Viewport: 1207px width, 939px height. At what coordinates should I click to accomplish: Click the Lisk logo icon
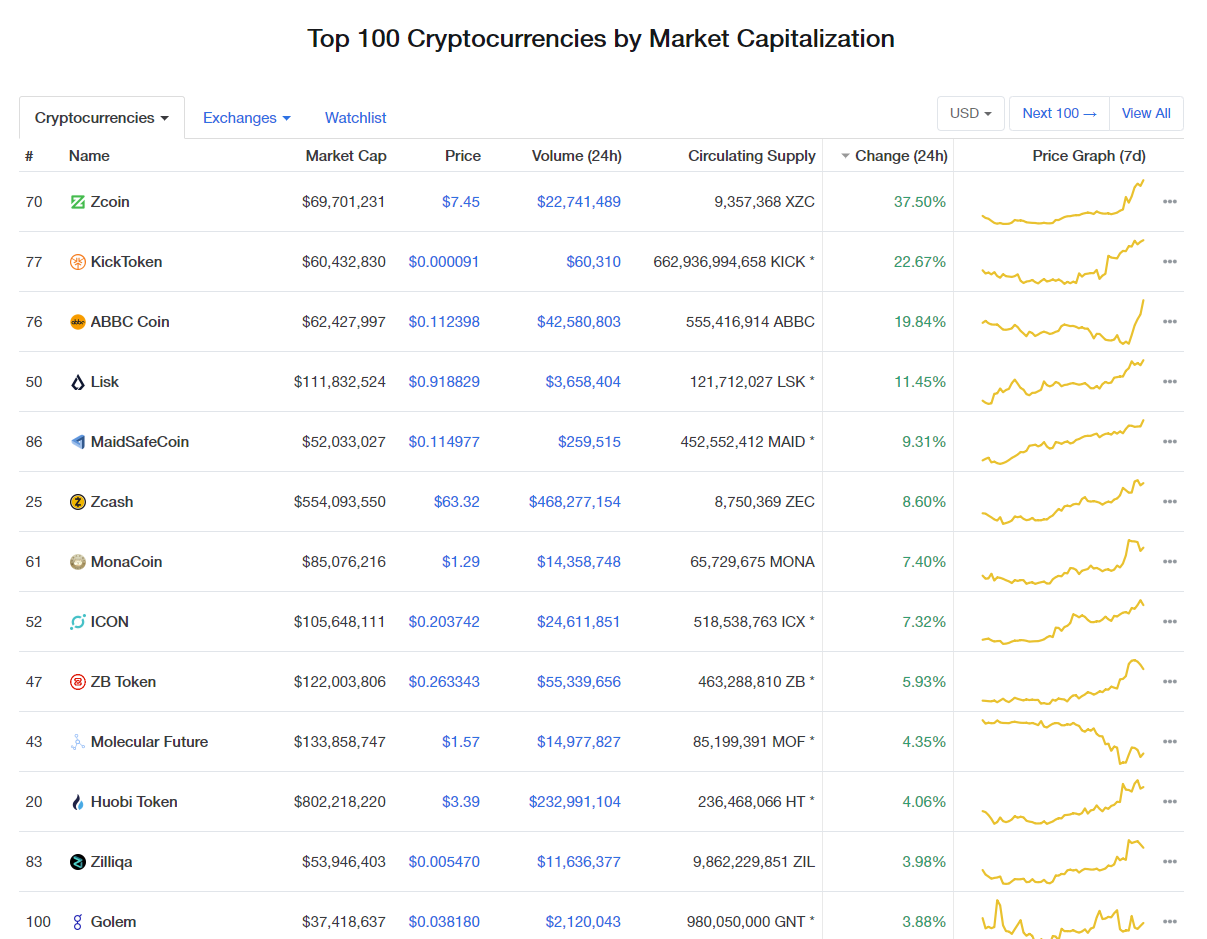coord(78,382)
